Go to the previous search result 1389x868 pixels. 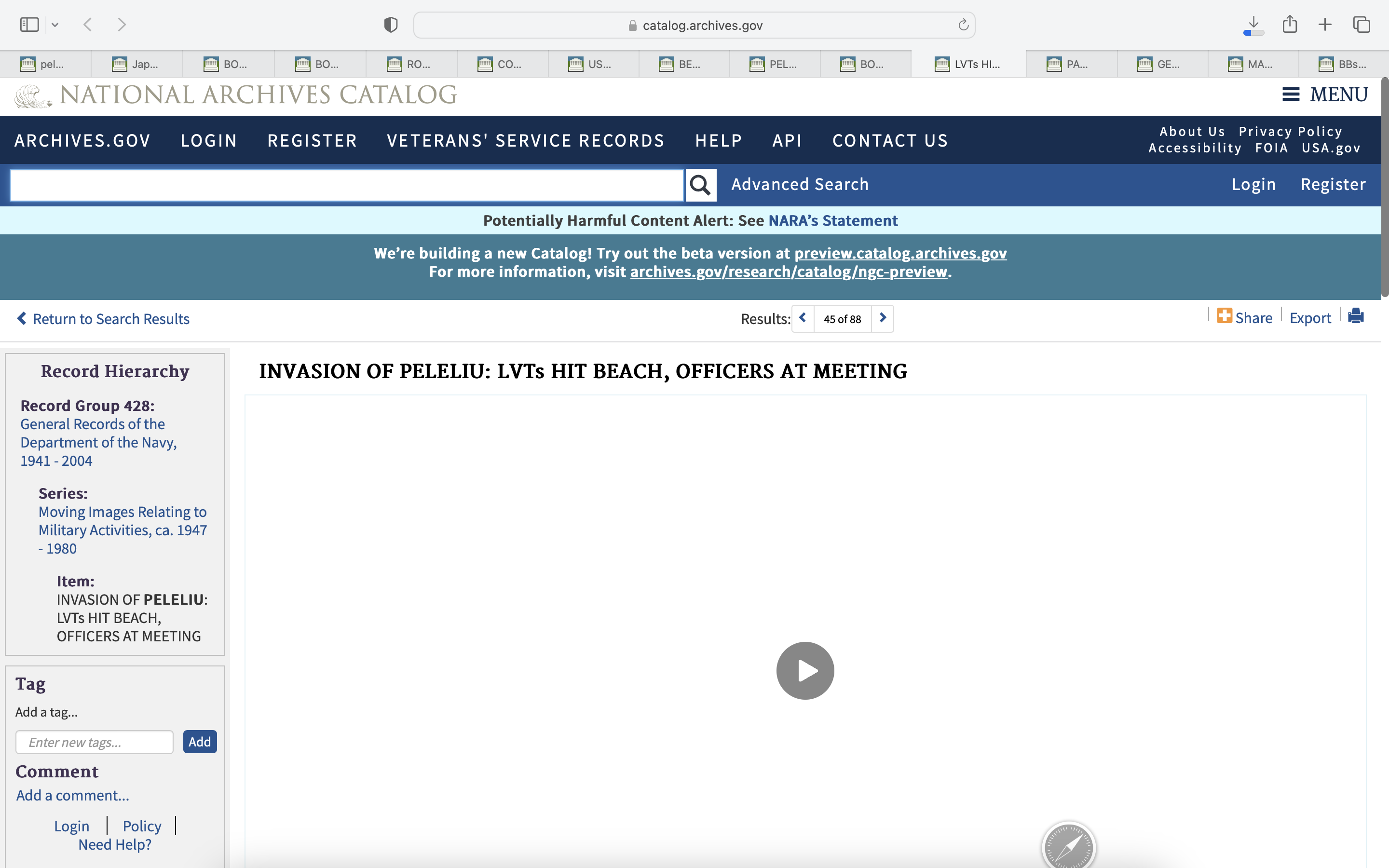(803, 318)
